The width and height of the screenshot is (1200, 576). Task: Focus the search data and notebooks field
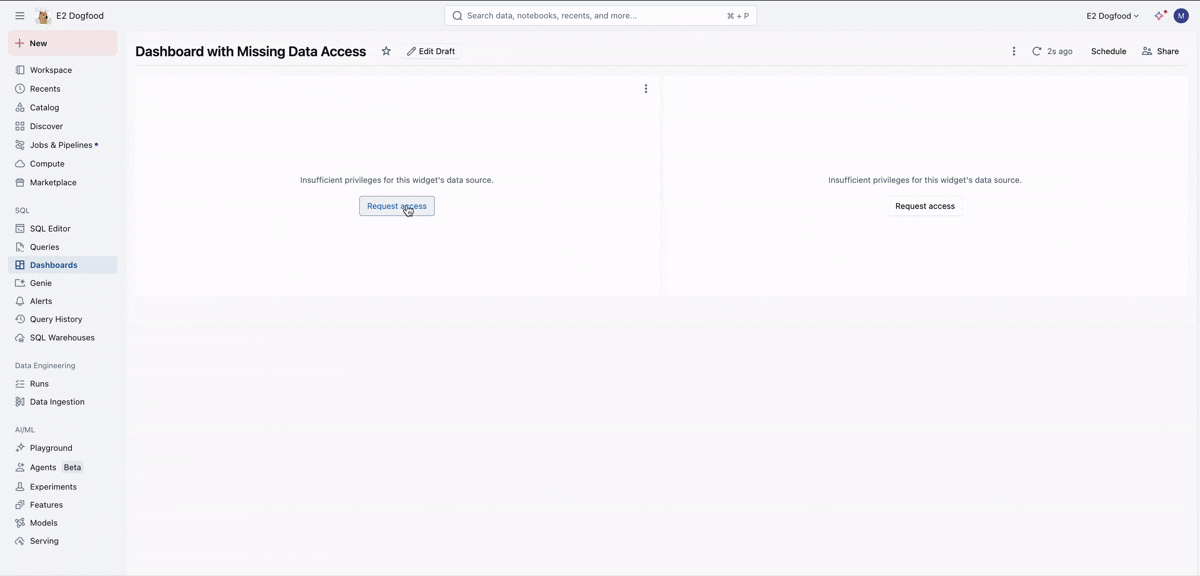(x=600, y=16)
